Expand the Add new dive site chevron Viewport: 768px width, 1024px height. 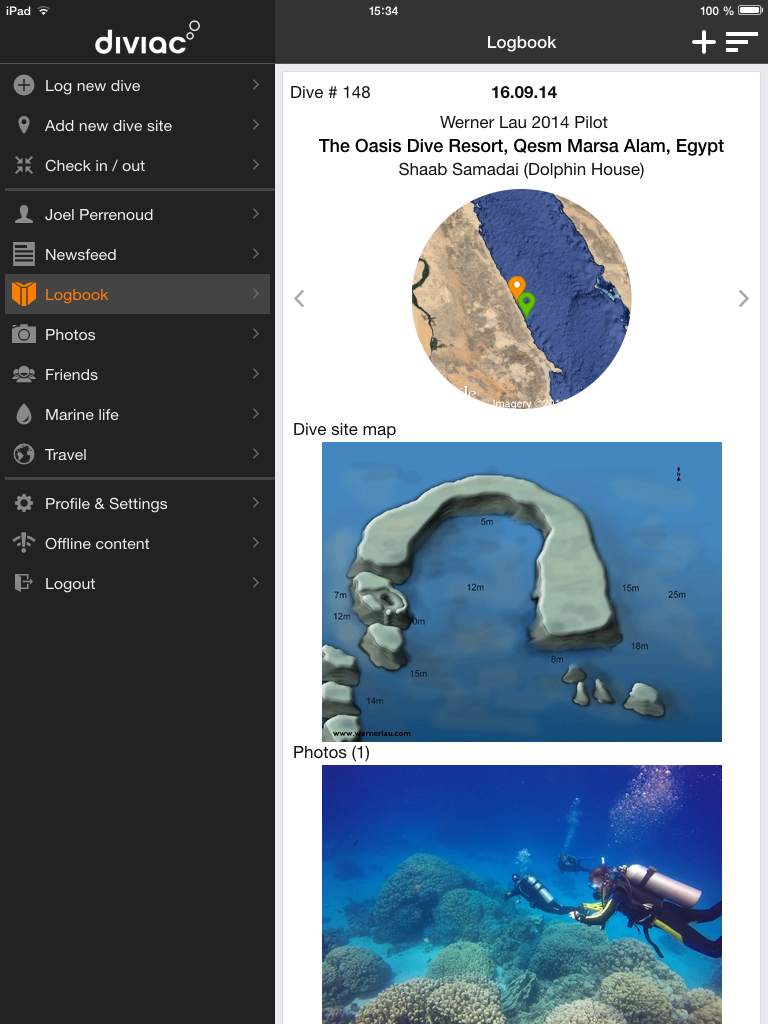pyautogui.click(x=256, y=125)
